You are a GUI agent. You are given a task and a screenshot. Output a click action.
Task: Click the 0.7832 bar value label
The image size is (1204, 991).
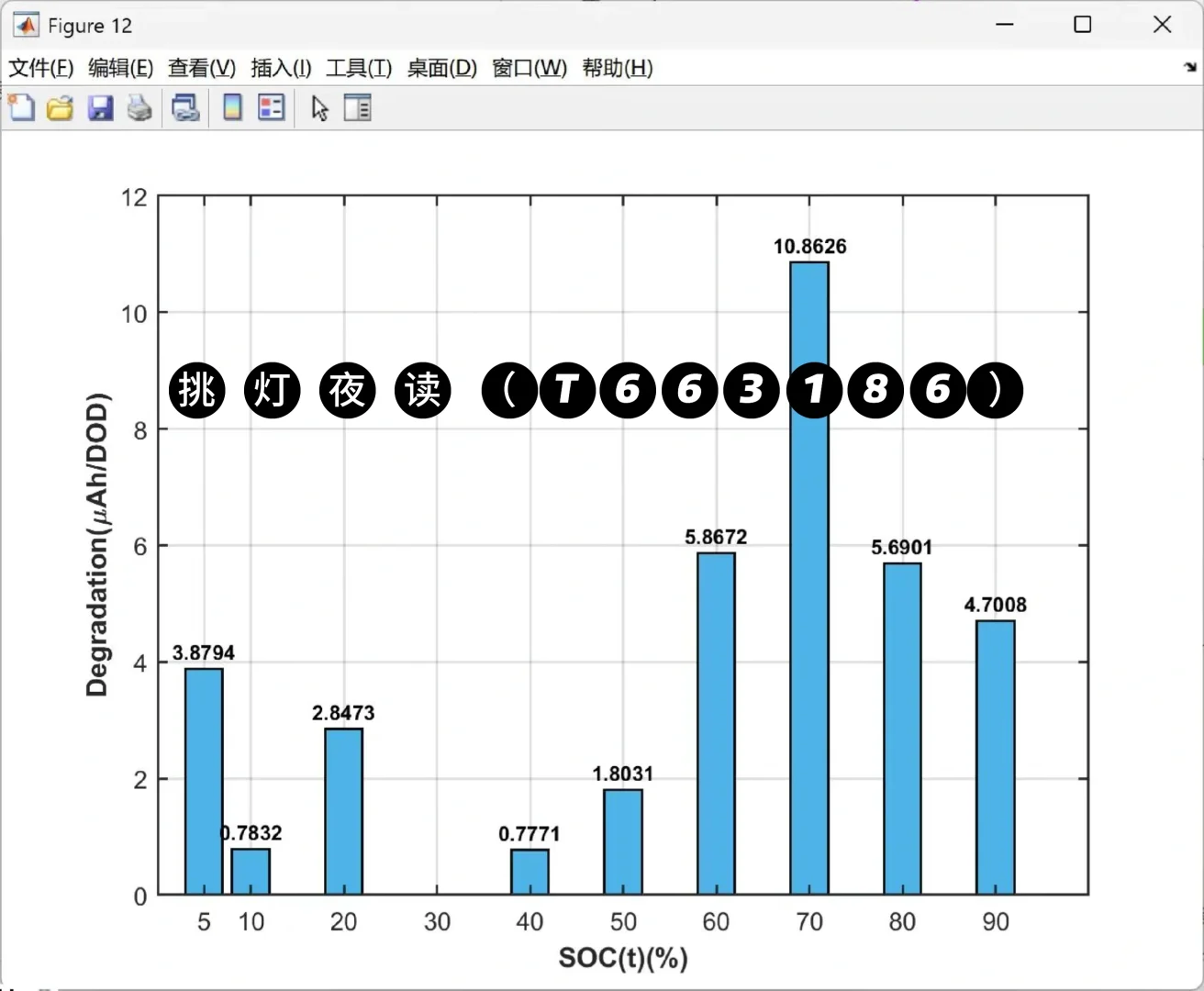click(251, 832)
